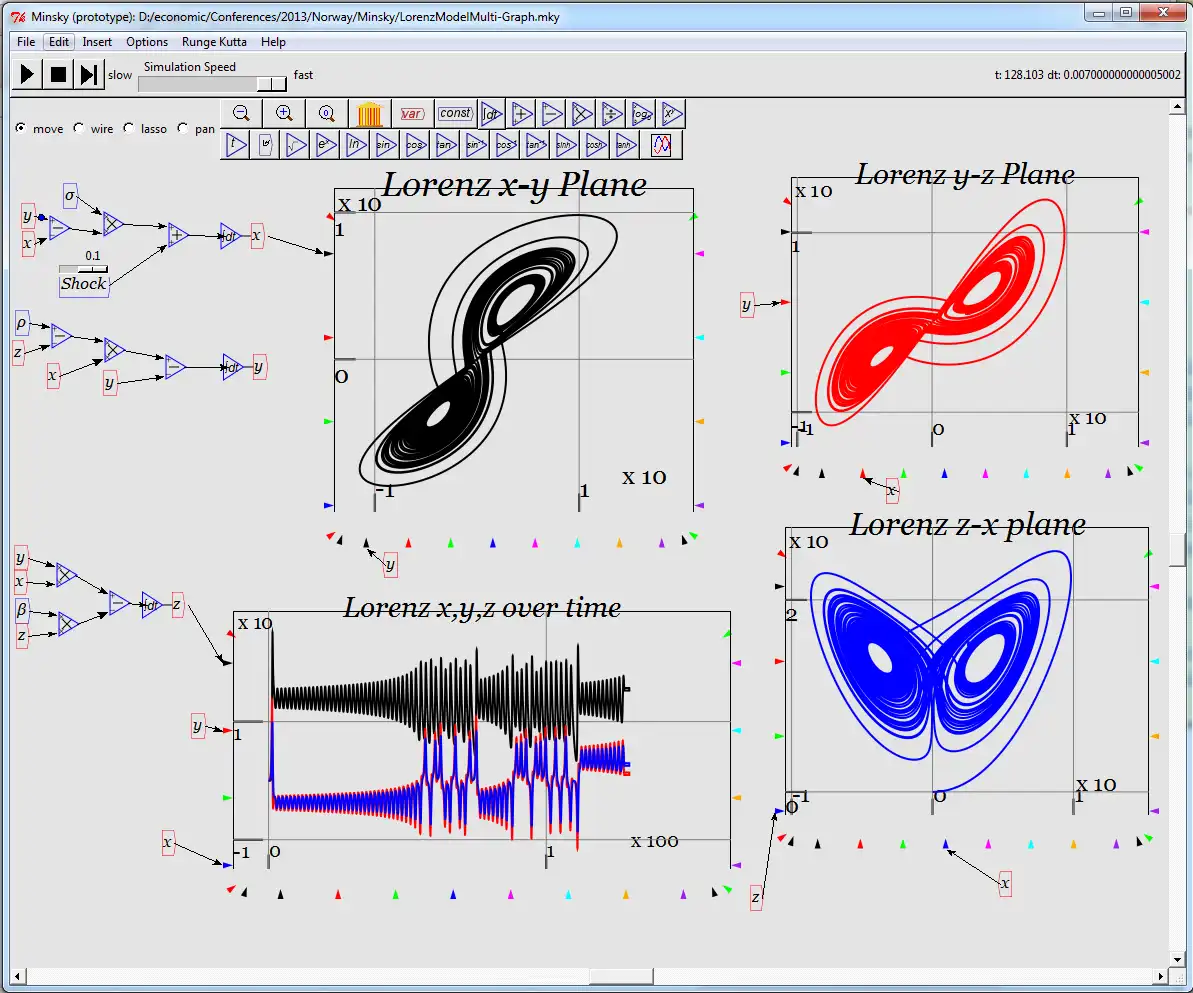Select the integrate ∫dt operation icon
This screenshot has height=993, width=1193.
click(x=490, y=114)
